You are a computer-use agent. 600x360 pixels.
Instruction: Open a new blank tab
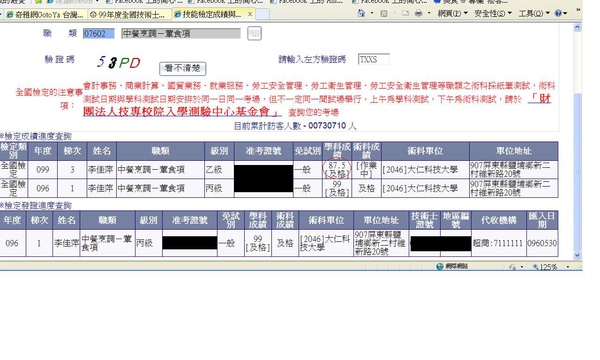coord(262,15)
